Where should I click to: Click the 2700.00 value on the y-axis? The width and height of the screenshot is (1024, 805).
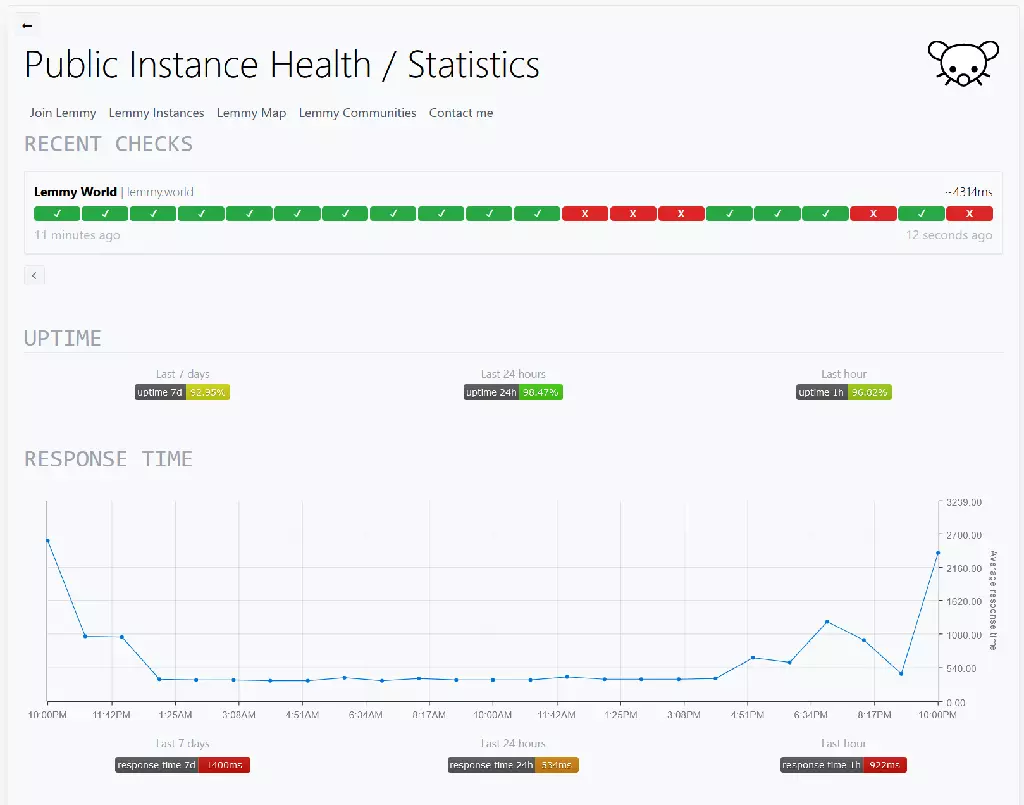[x=964, y=535]
